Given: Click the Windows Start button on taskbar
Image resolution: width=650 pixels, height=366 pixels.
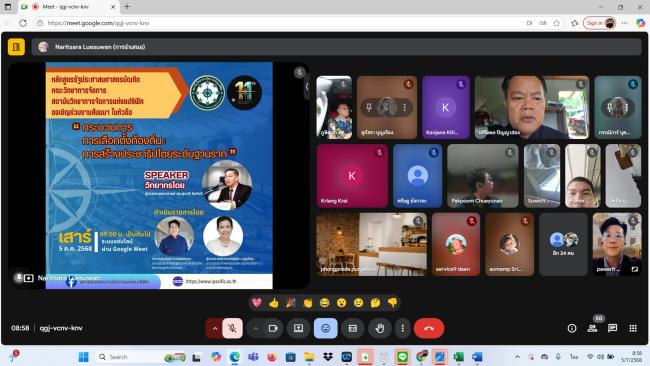Looking at the screenshot, I should pyautogui.click(x=83, y=357).
